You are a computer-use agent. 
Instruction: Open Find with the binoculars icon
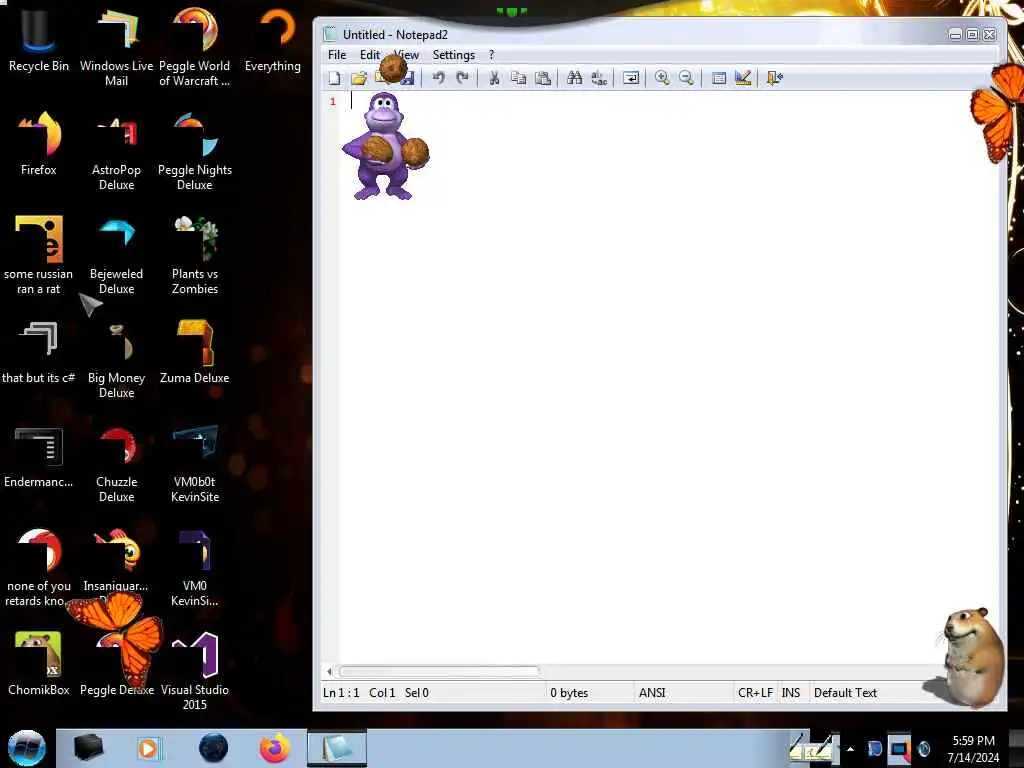pyautogui.click(x=575, y=78)
